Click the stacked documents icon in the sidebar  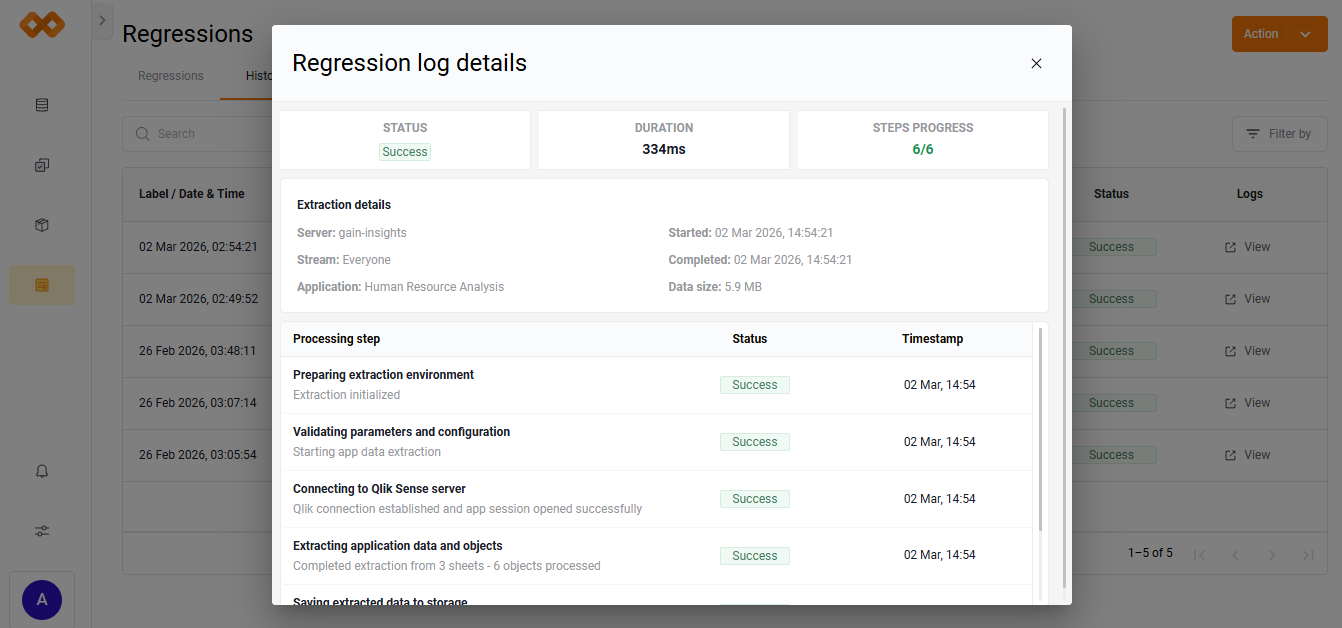pos(41,164)
